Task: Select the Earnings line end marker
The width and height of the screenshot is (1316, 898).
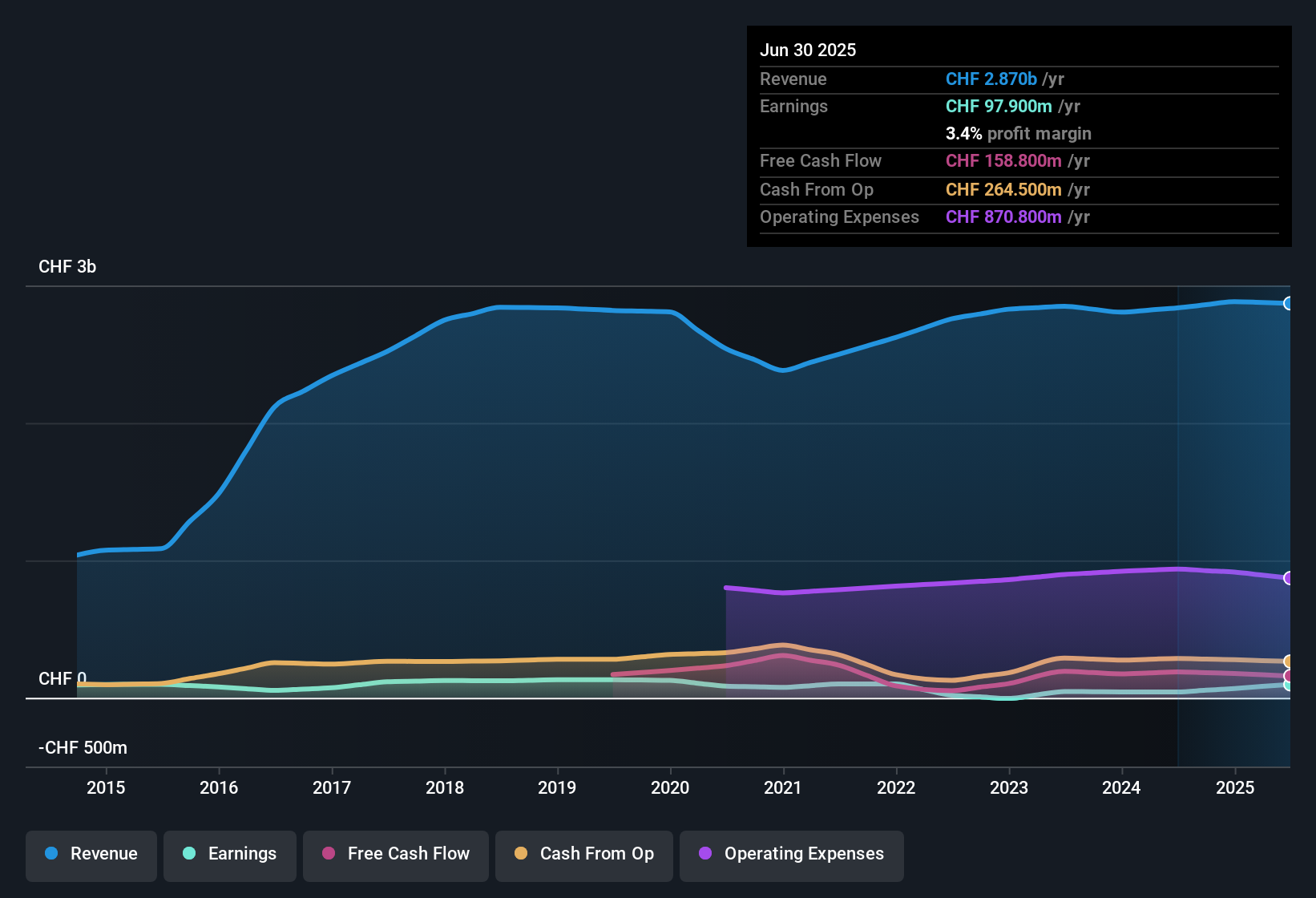Action: coord(1289,685)
